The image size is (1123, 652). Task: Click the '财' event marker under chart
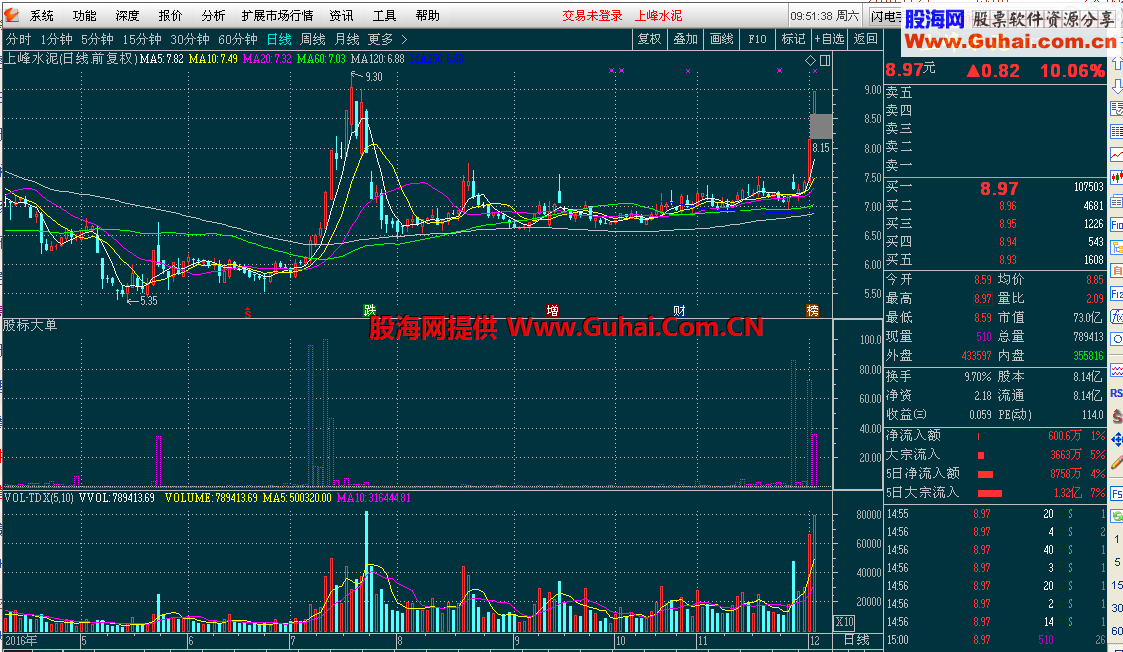[679, 310]
